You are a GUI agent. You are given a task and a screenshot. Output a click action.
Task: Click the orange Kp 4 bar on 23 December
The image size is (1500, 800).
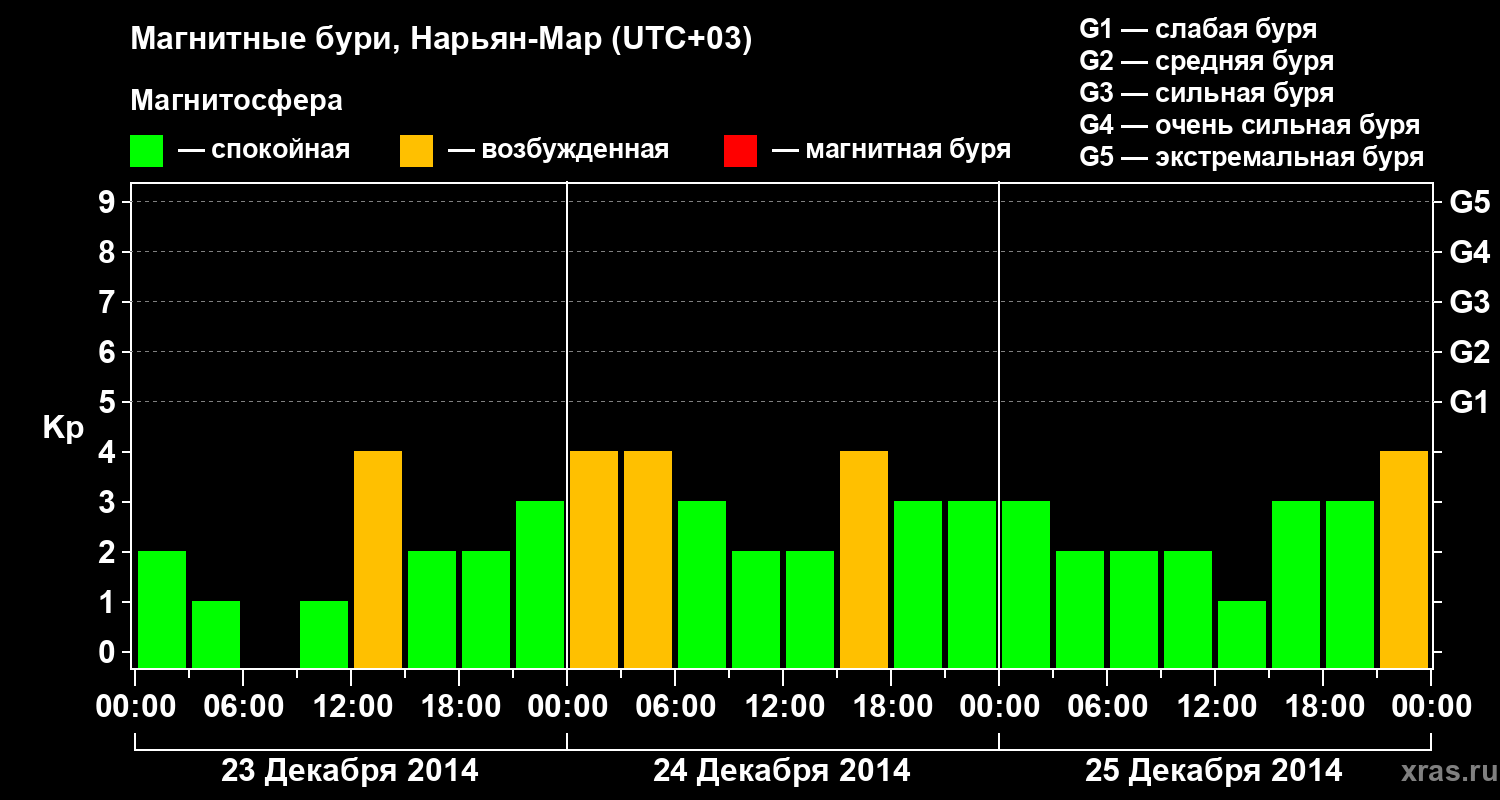[378, 559]
